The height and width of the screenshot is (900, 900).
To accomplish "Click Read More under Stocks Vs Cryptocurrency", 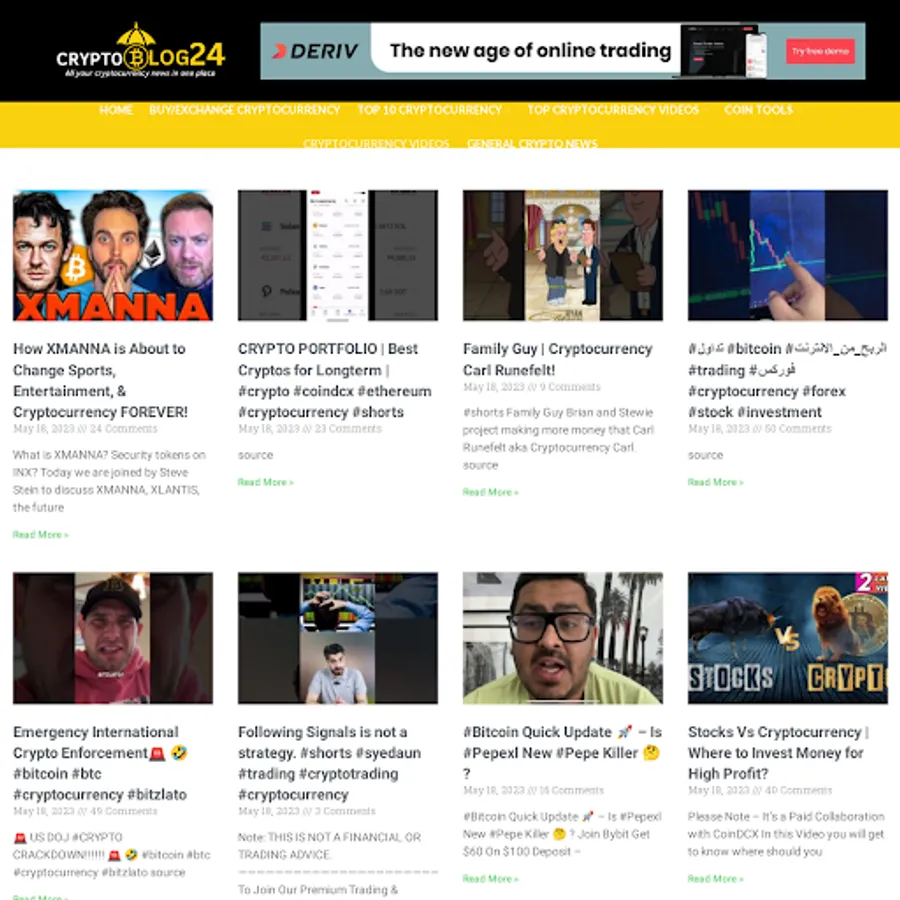I will (x=716, y=878).
